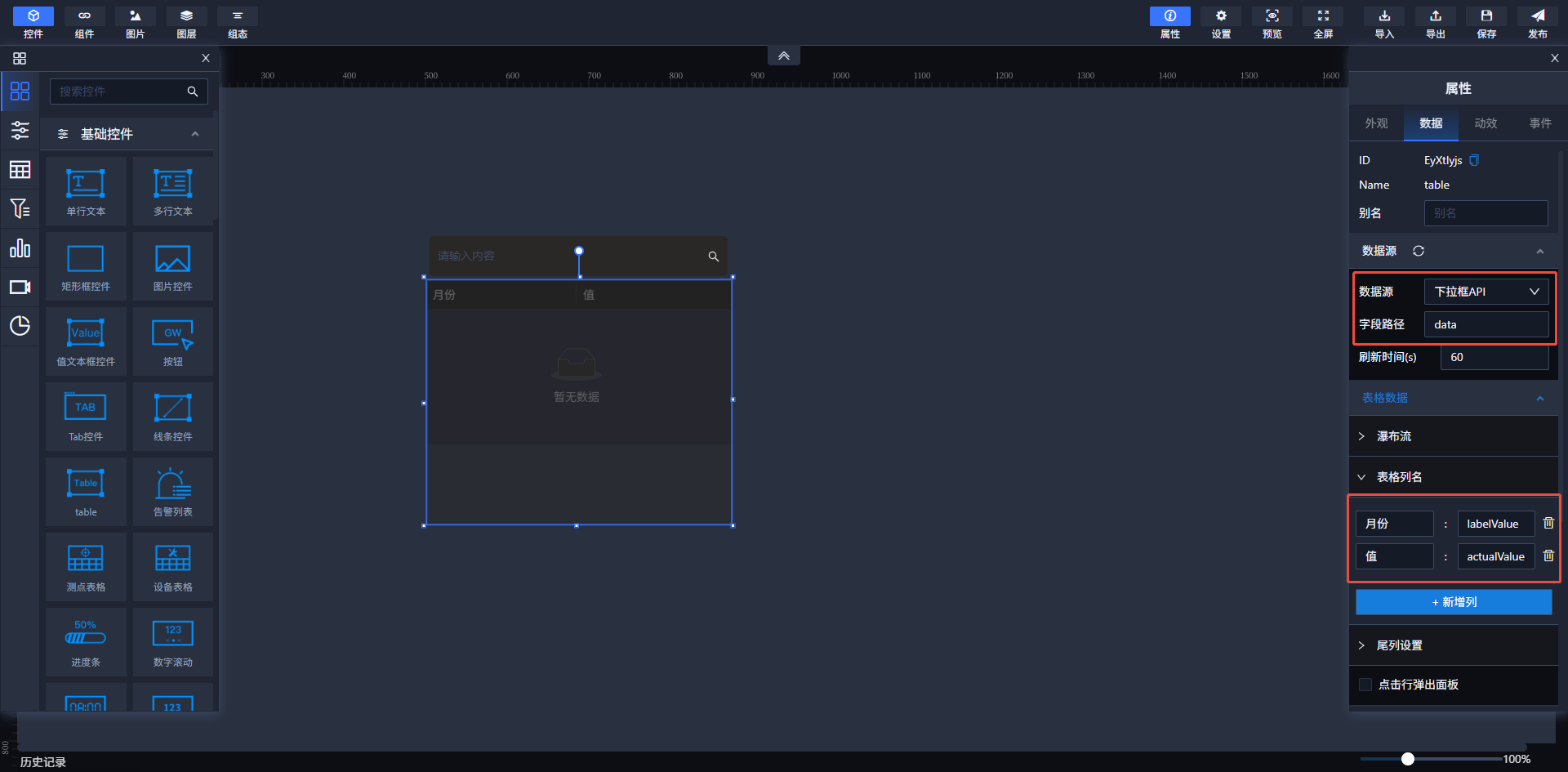Collapse the 基础控件 widget group
This screenshot has width=1568, height=772.
tap(194, 134)
